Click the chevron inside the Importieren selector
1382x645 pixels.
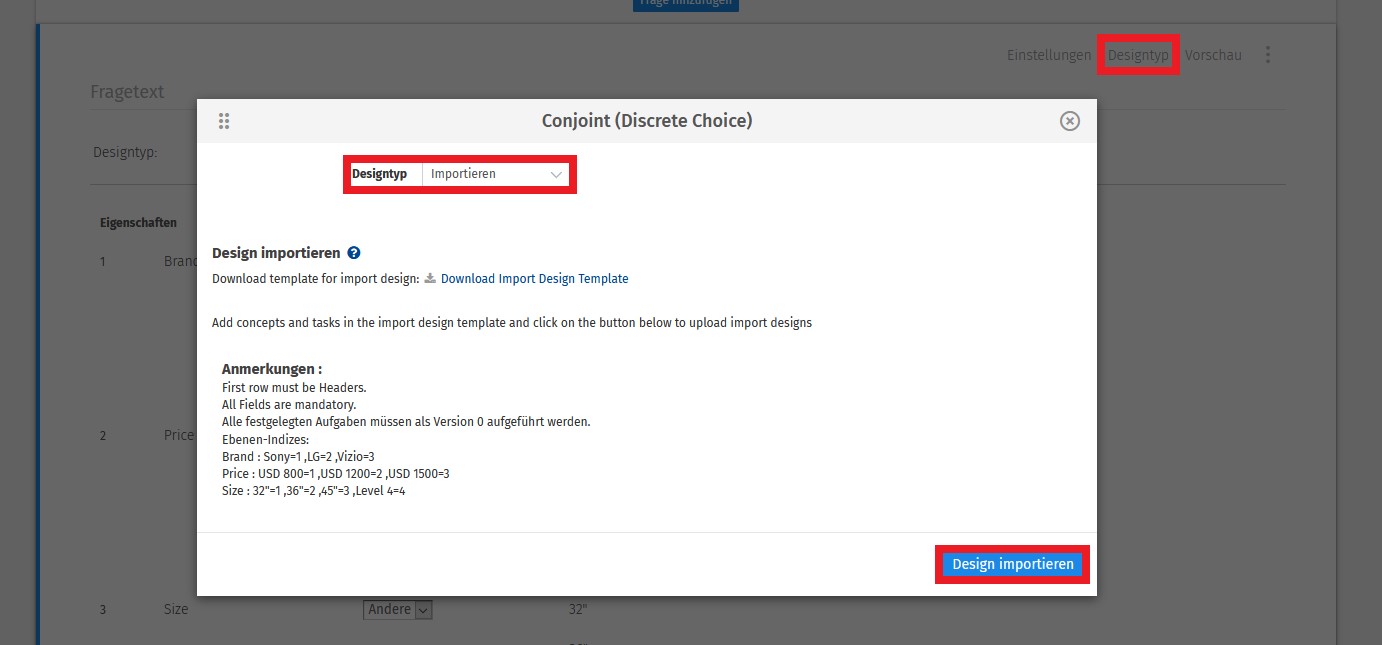[x=557, y=174]
